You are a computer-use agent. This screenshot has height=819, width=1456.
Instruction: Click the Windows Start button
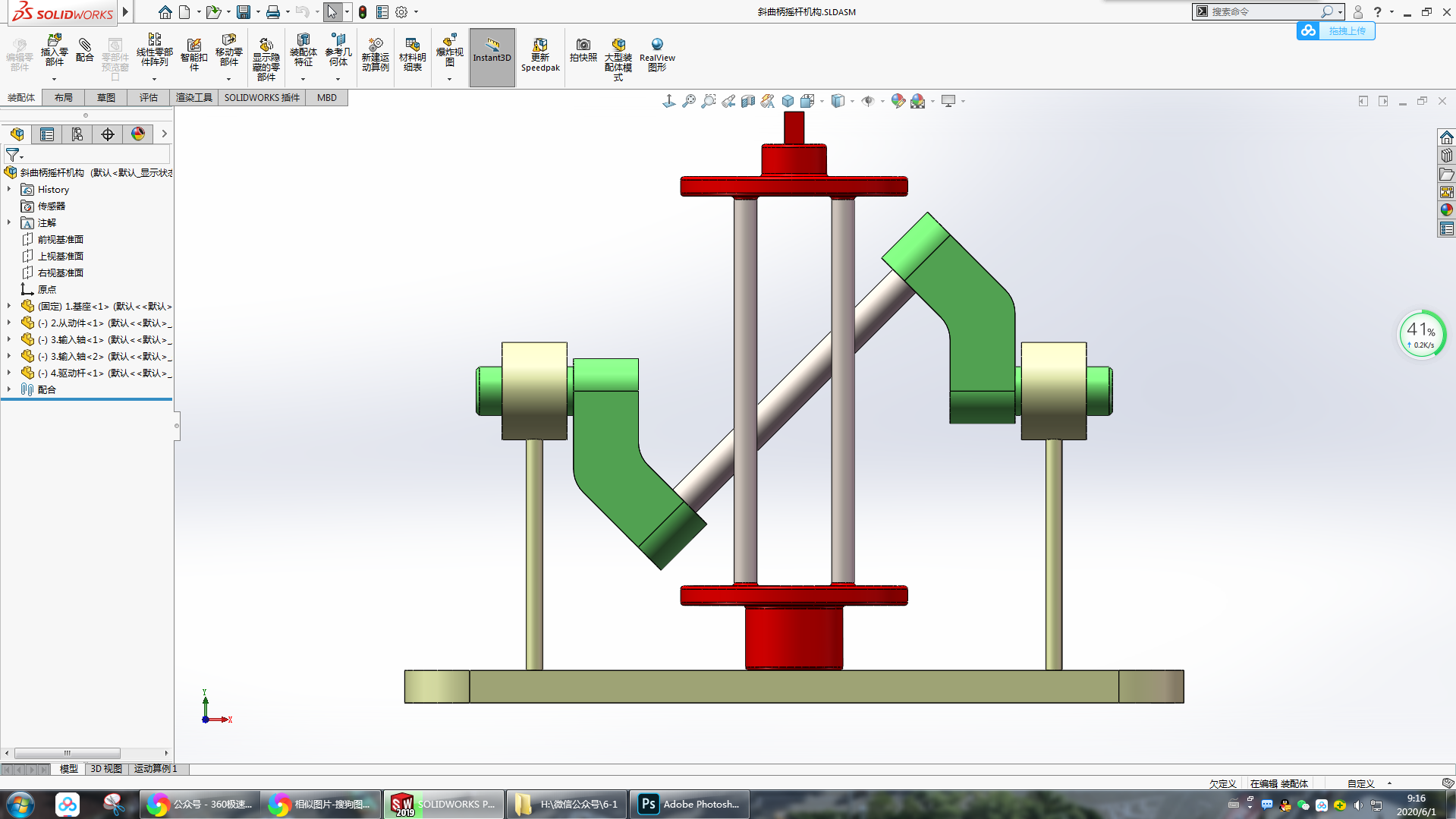(x=20, y=804)
